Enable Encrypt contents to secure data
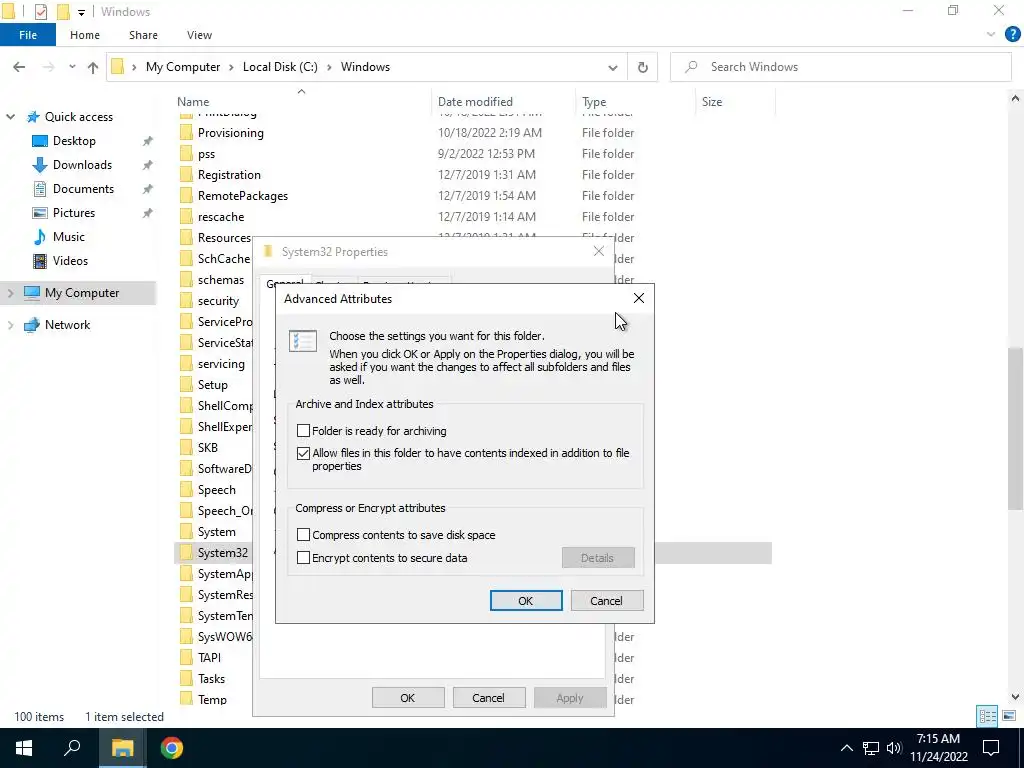 click(303, 558)
